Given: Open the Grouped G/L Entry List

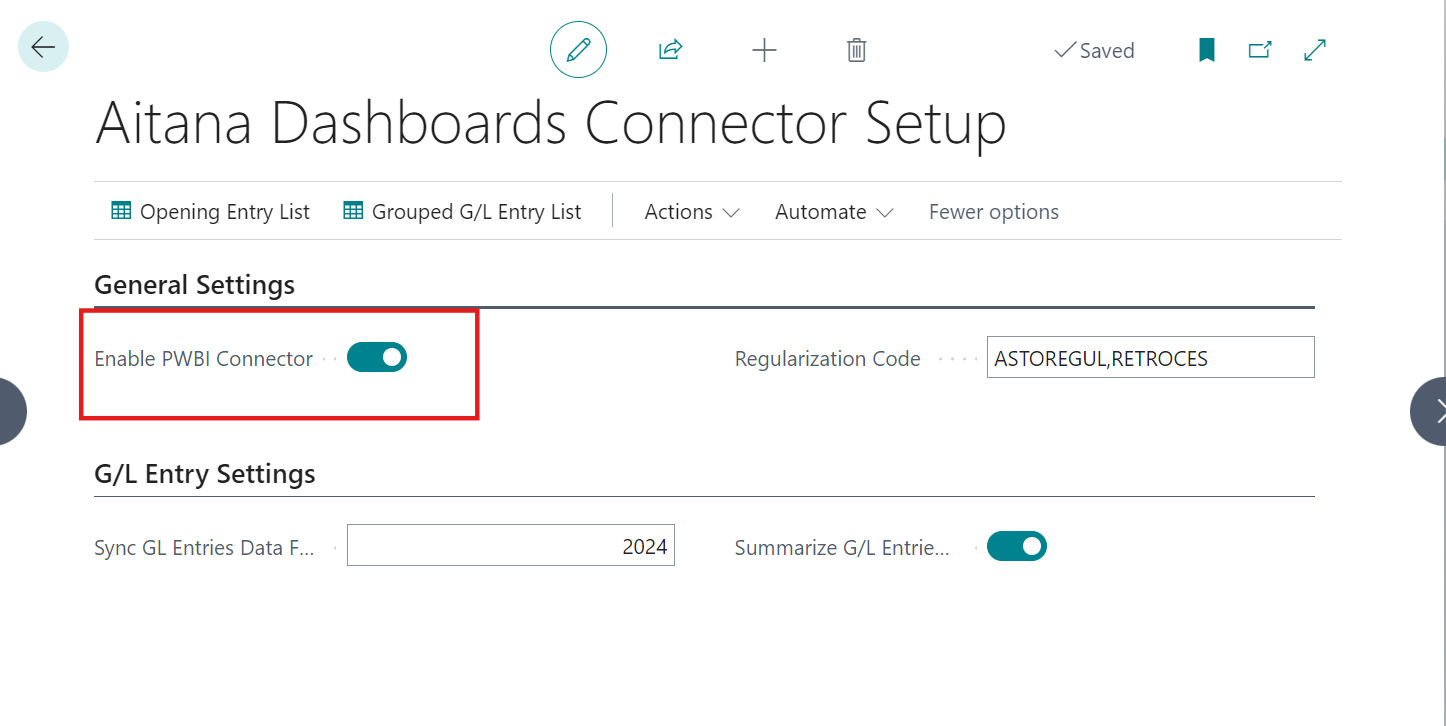Looking at the screenshot, I should [462, 212].
